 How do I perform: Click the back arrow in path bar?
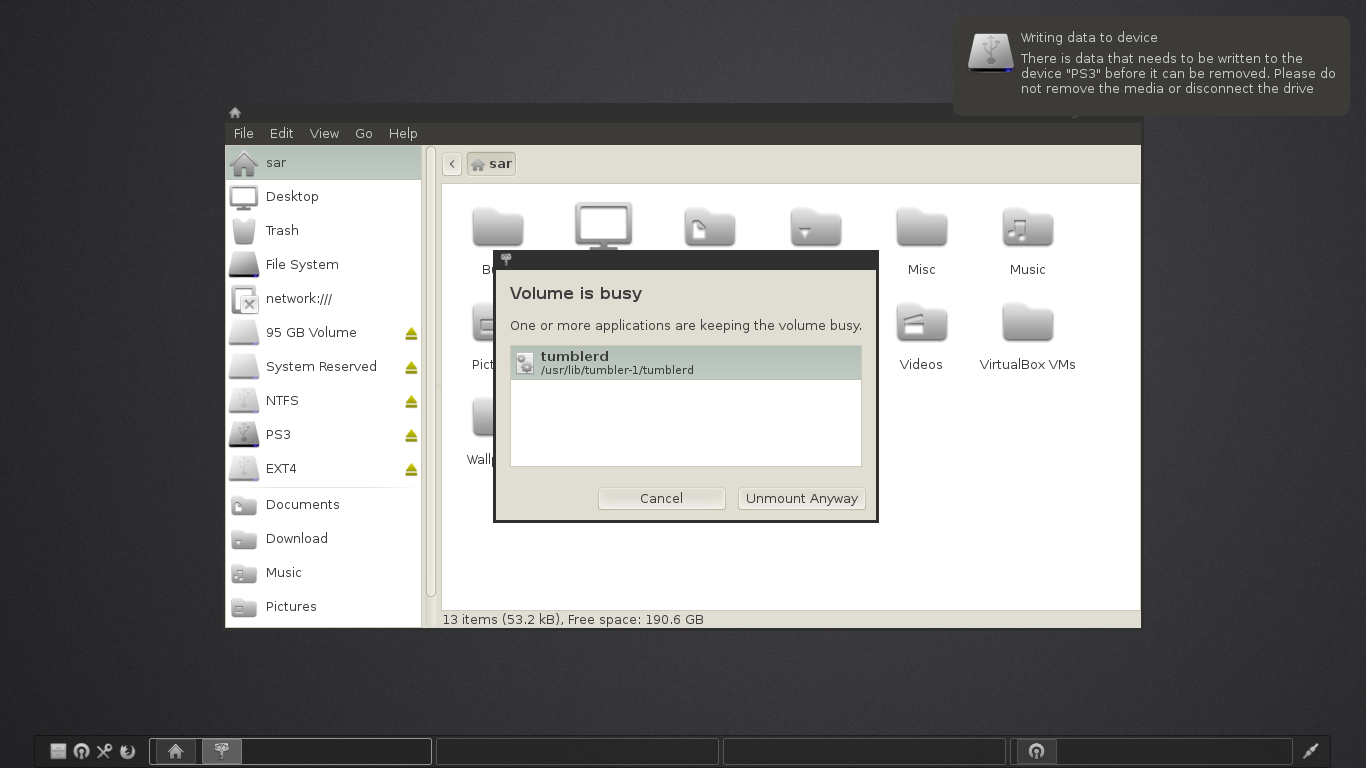click(x=452, y=164)
